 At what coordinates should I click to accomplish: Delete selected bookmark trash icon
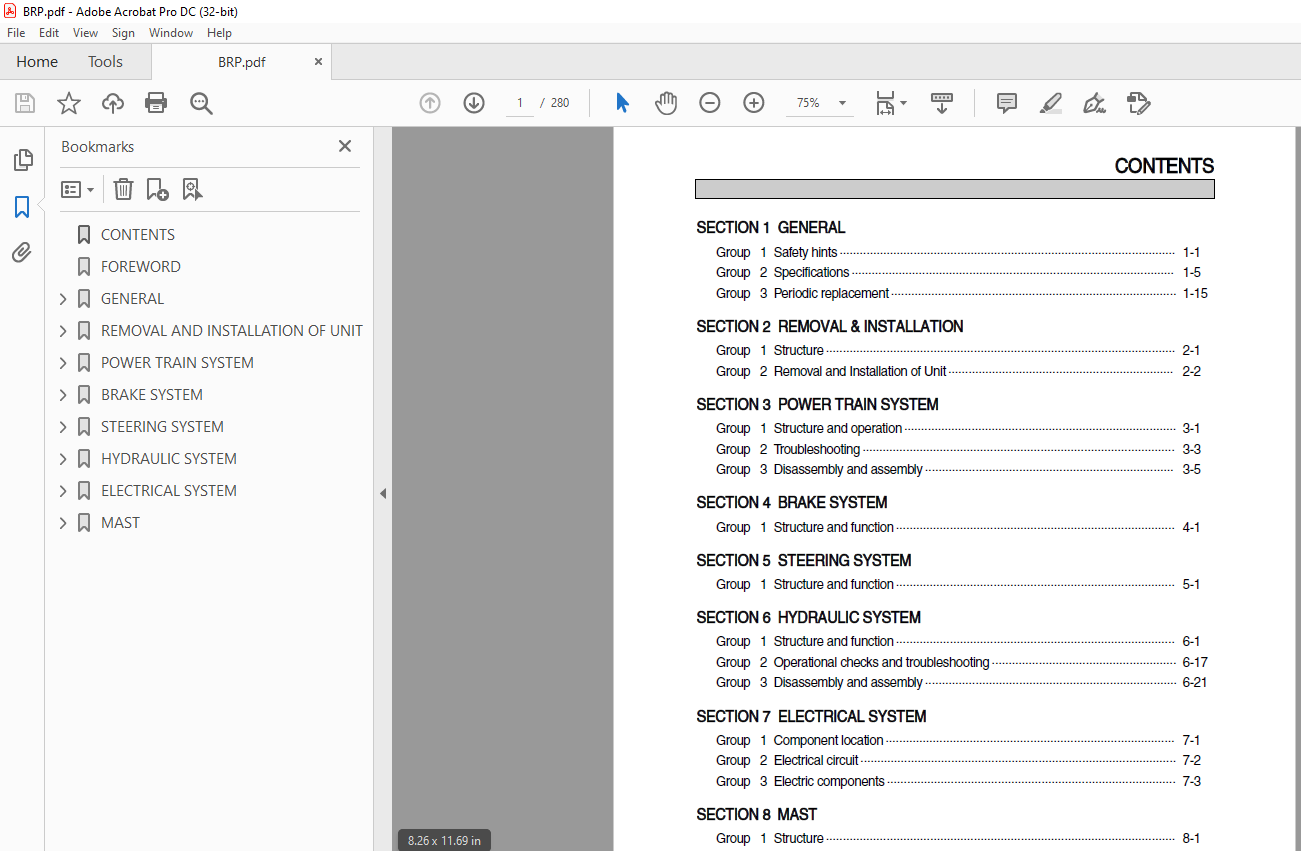pos(123,189)
